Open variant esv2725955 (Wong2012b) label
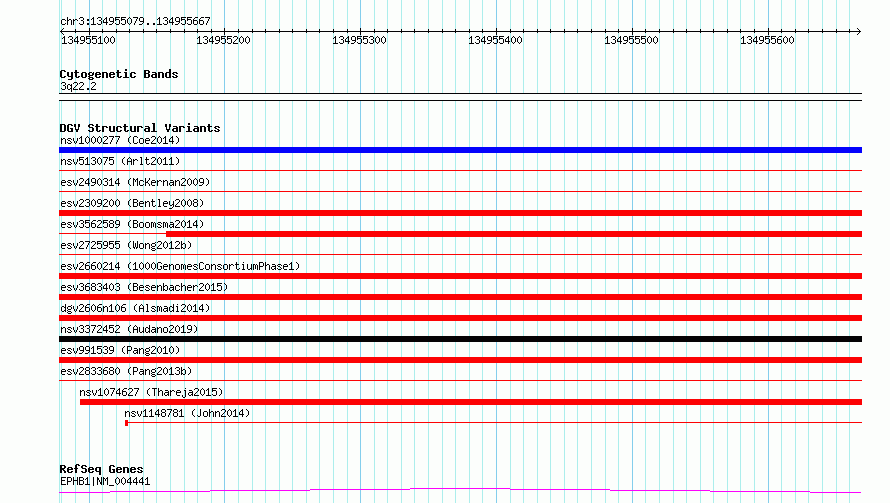This screenshot has height=503, width=890. pyautogui.click(x=126, y=245)
